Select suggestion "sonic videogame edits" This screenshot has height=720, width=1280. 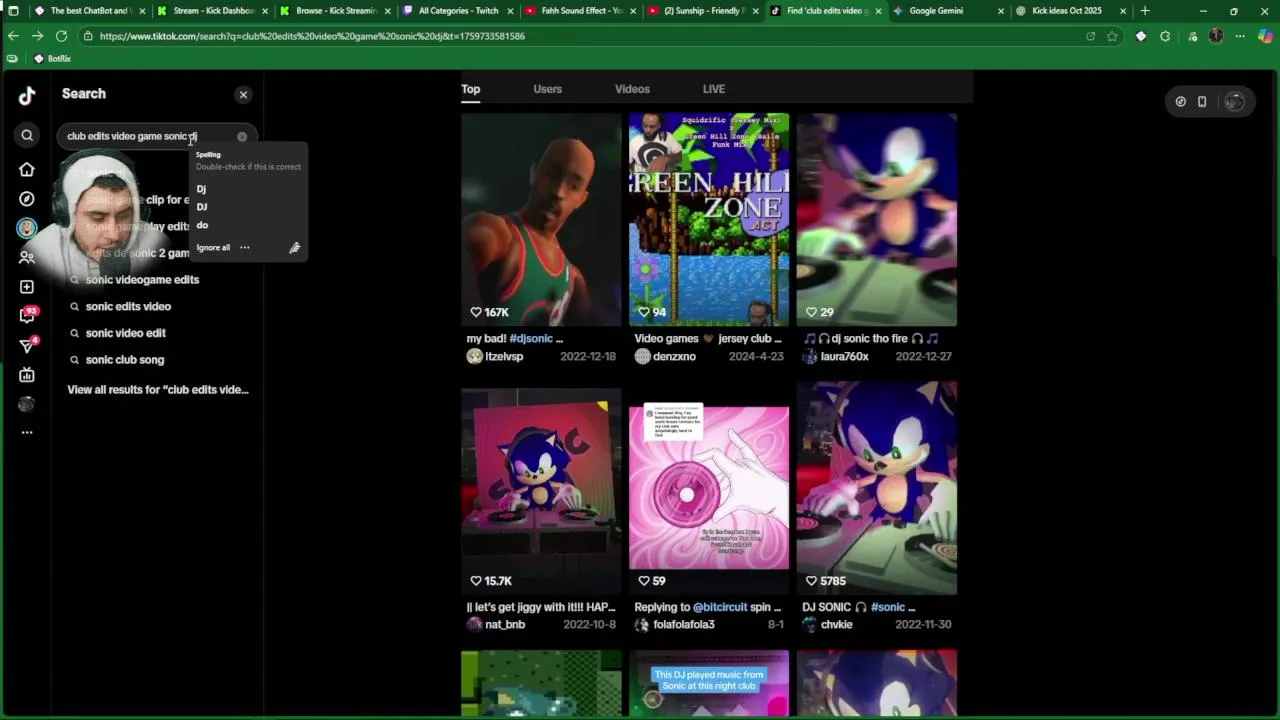142,280
